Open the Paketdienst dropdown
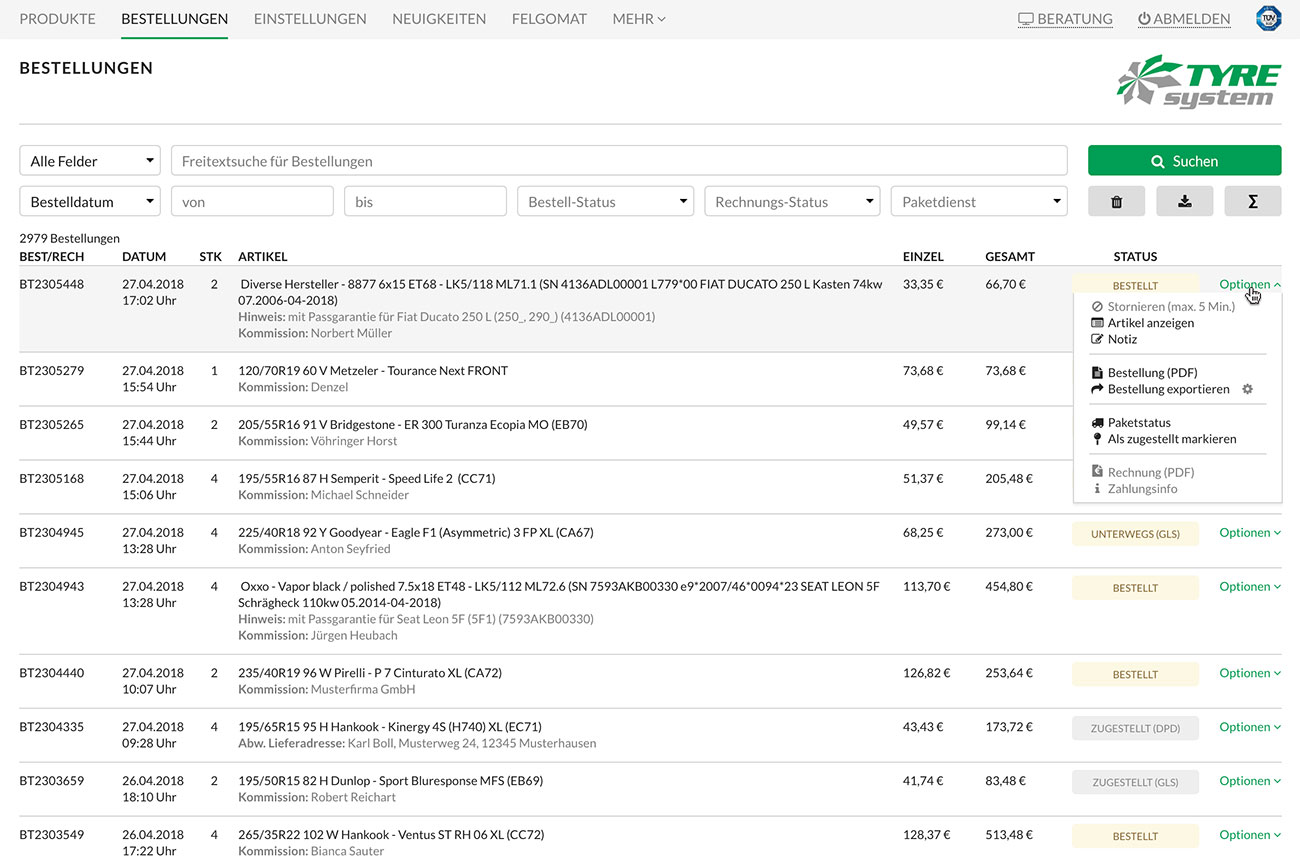1300x866 pixels. tap(978, 201)
